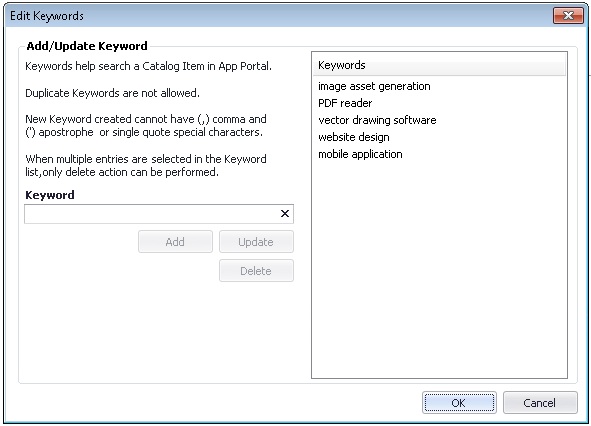Click the 'Keywords help search a Catalog Item' text
The width and height of the screenshot is (591, 426).
(148, 66)
